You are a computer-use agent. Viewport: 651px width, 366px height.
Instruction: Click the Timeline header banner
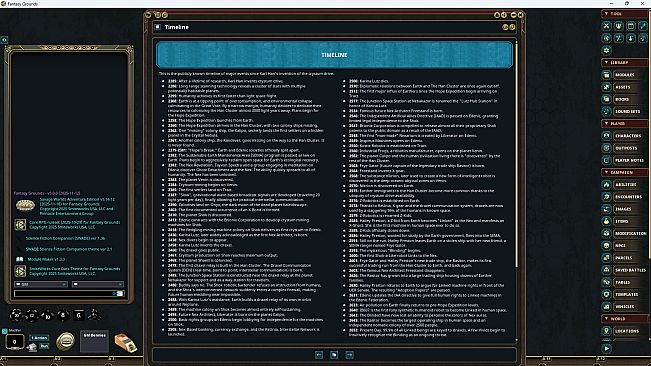click(334, 55)
